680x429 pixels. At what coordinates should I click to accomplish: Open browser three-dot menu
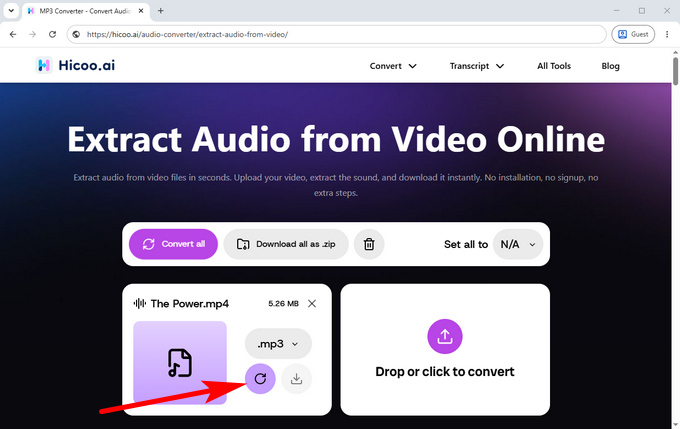tap(667, 34)
